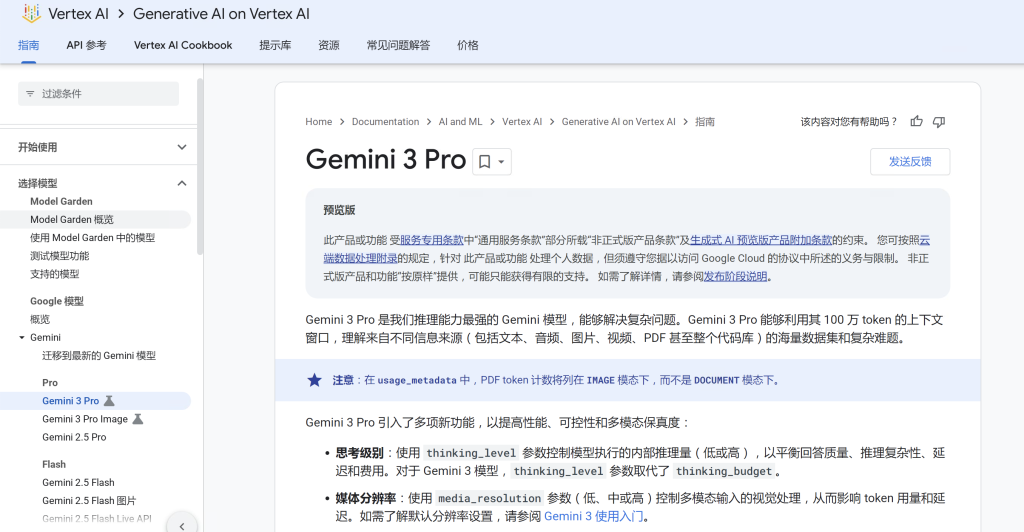Click Vertex AI in the top header

(78, 14)
